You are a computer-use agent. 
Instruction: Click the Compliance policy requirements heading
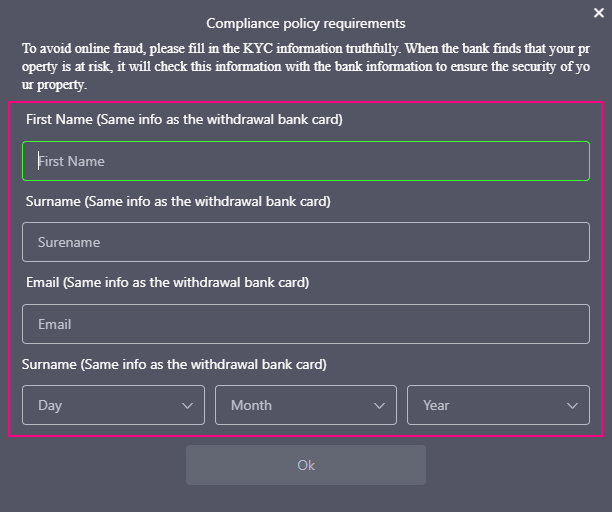pyautogui.click(x=306, y=23)
